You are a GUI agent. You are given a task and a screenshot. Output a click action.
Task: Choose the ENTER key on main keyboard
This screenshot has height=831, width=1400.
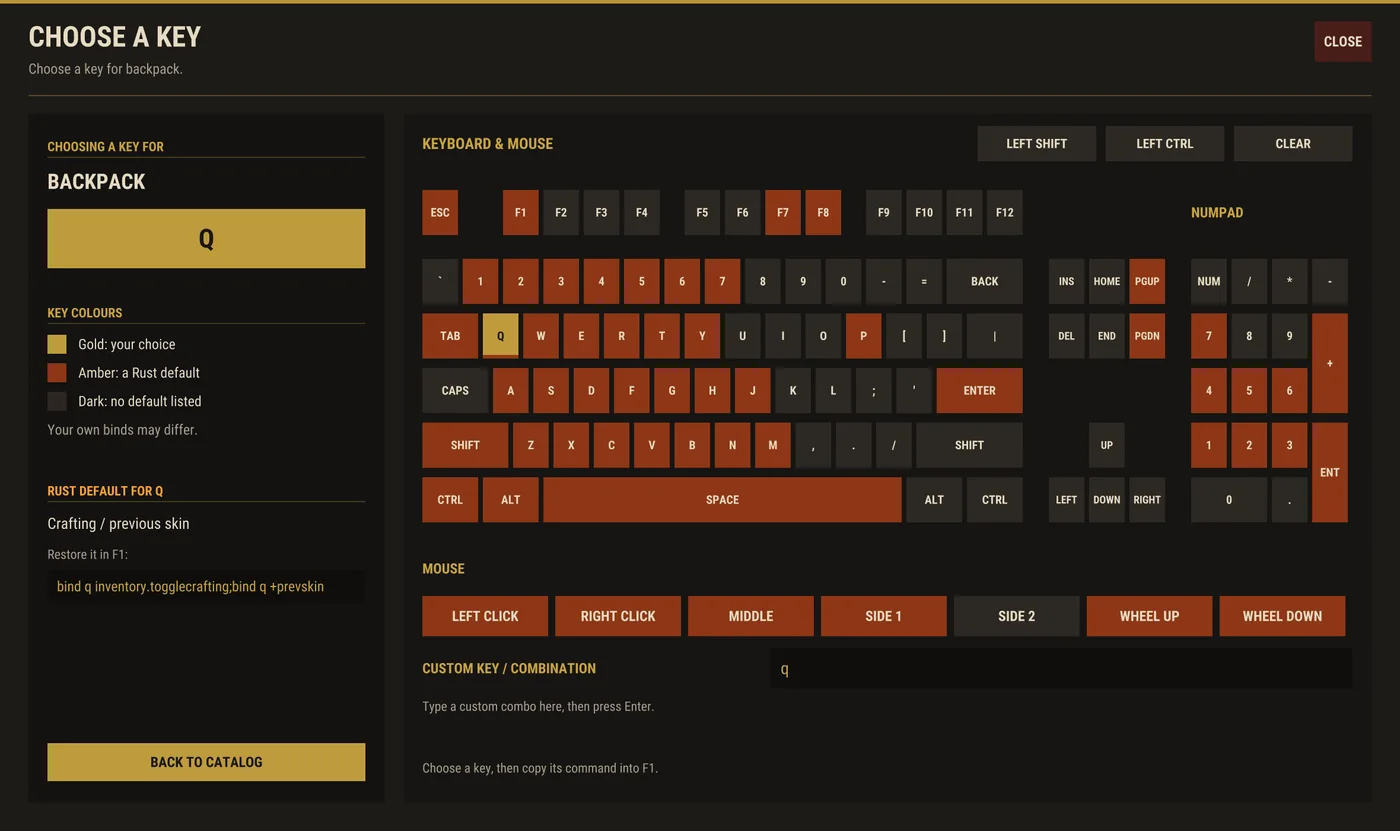pyautogui.click(x=979, y=390)
